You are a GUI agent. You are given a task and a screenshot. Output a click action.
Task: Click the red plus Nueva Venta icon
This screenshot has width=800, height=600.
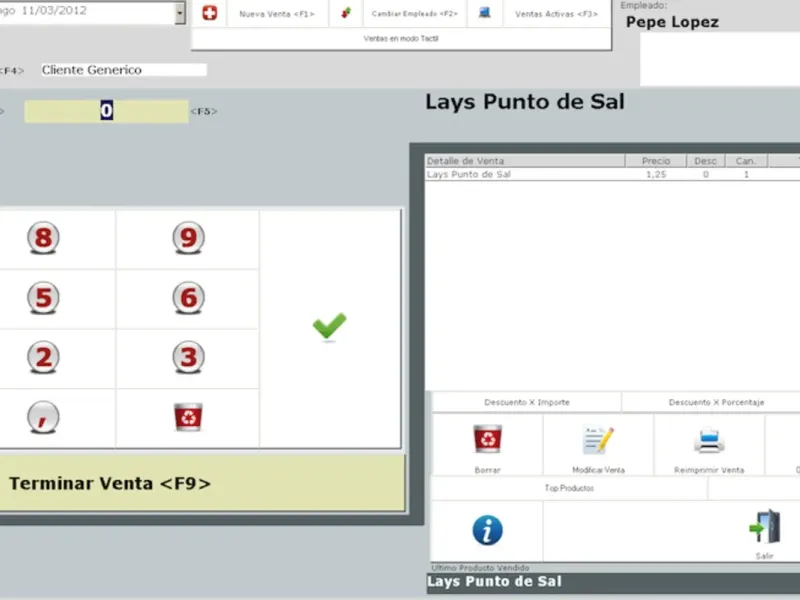[210, 13]
